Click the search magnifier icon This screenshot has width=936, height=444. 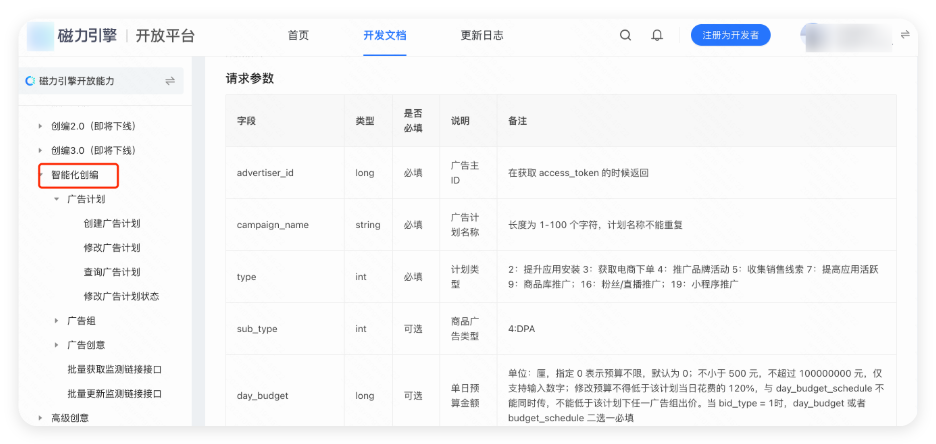pyautogui.click(x=625, y=35)
